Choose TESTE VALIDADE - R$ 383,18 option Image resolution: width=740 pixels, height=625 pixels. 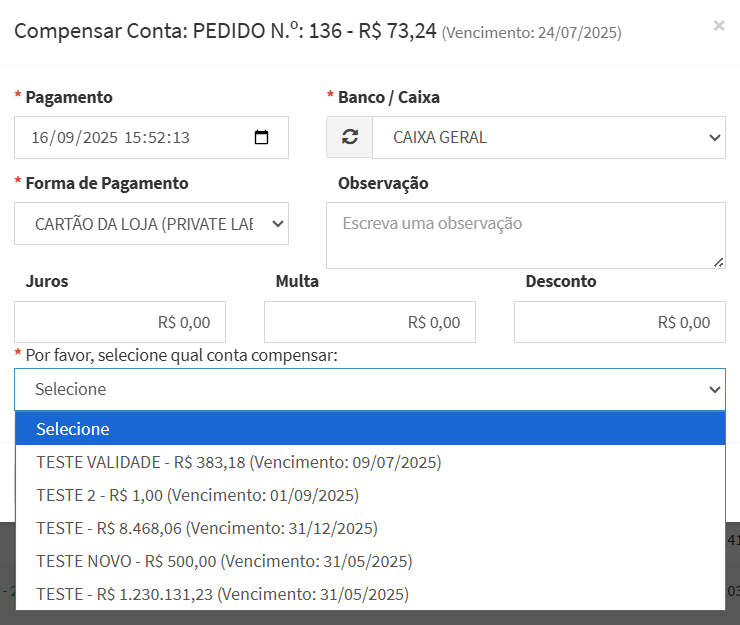pos(238,462)
